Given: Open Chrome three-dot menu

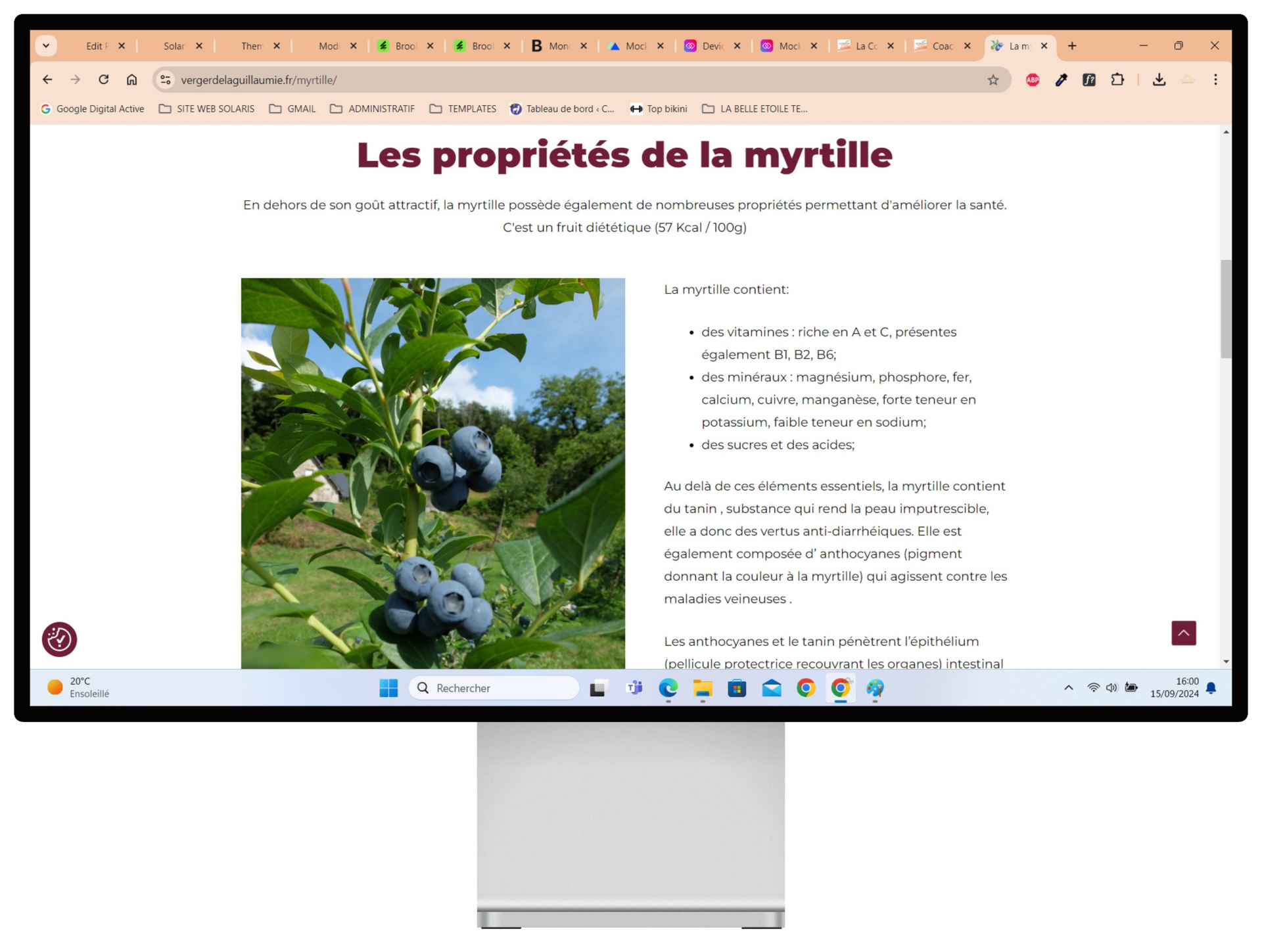Looking at the screenshot, I should (x=1215, y=79).
